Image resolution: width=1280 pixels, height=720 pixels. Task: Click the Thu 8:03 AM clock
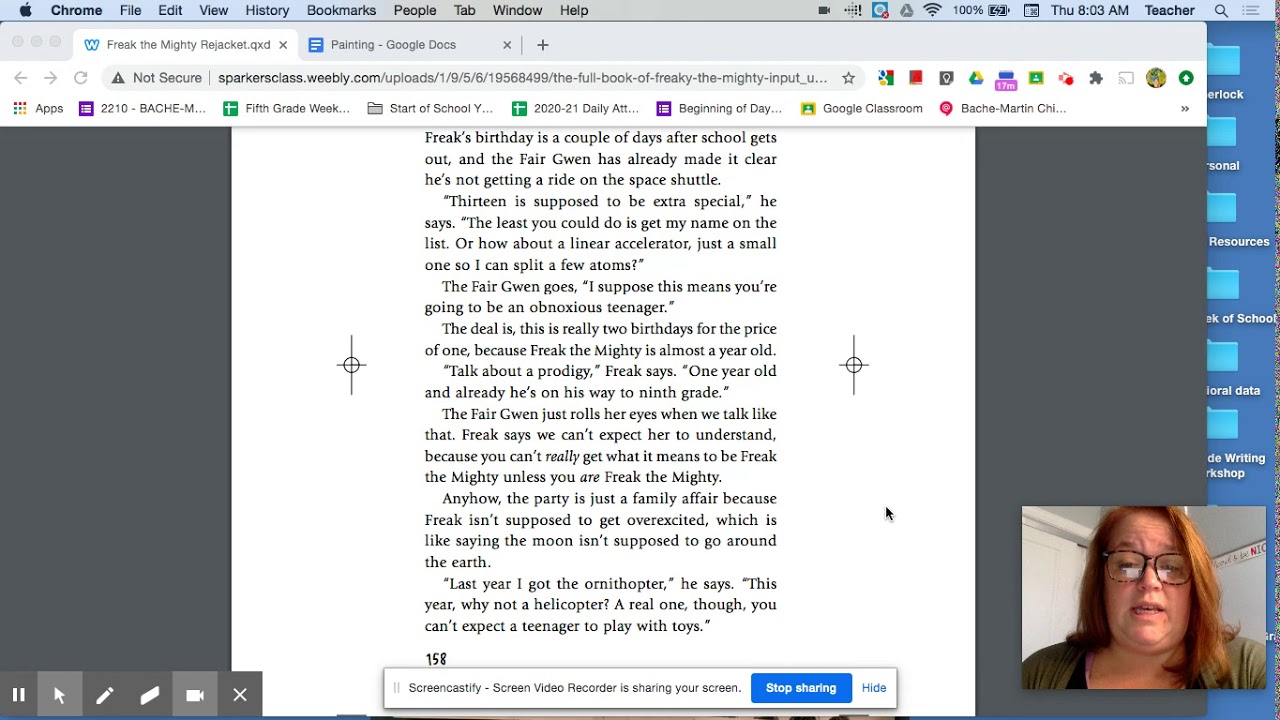click(x=1089, y=10)
